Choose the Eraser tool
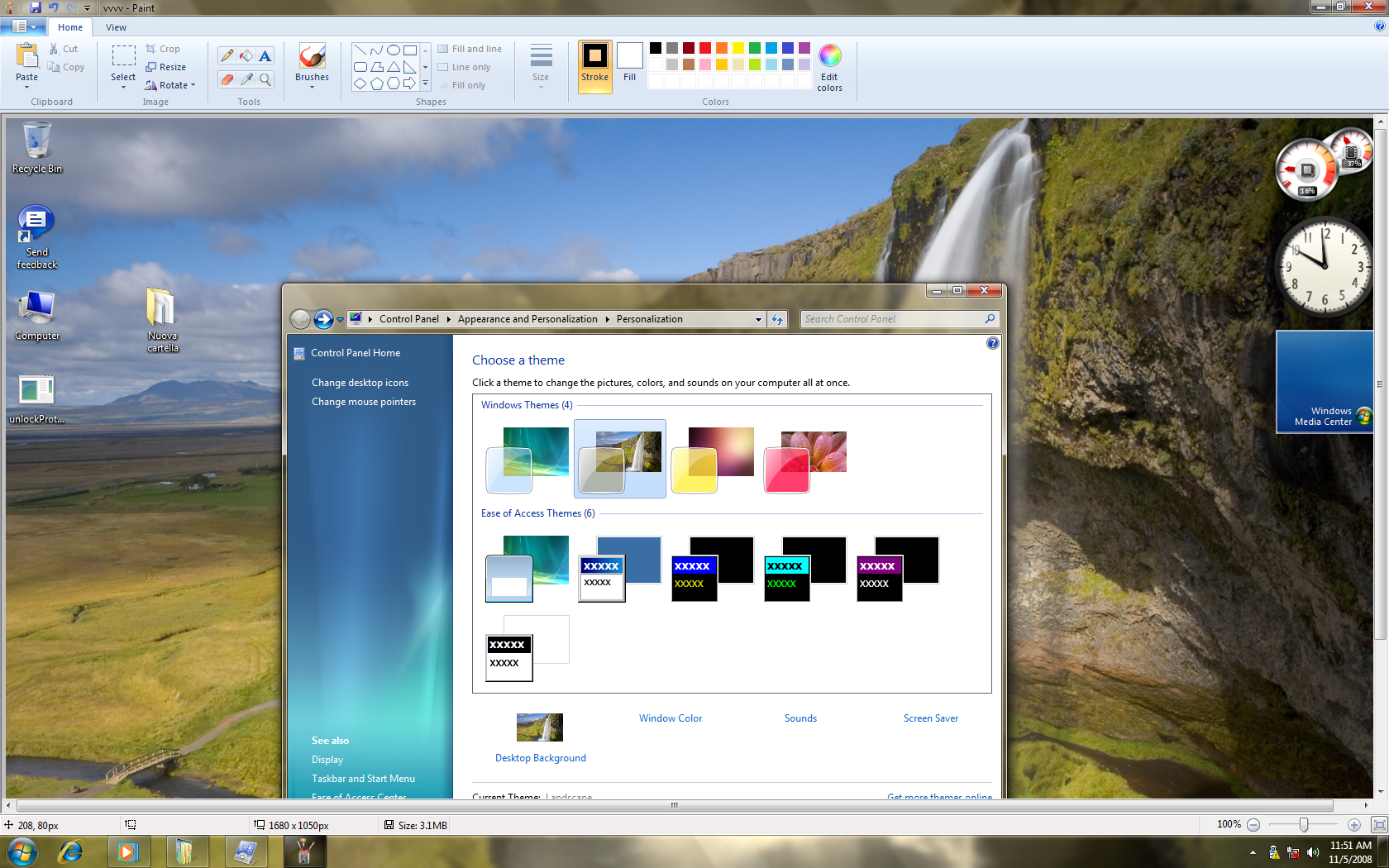The height and width of the screenshot is (868, 1389). [227, 79]
